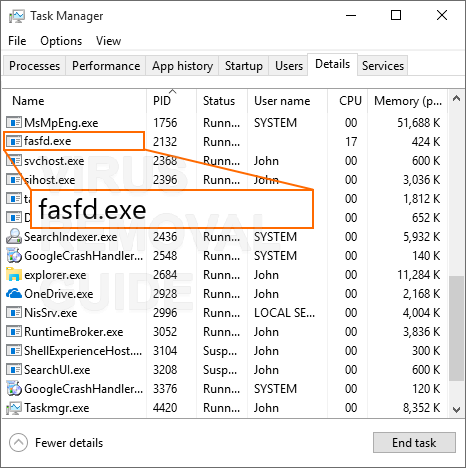Screen dimensions: 466x468
Task: Click the scrollbar down arrow
Action: (457, 409)
